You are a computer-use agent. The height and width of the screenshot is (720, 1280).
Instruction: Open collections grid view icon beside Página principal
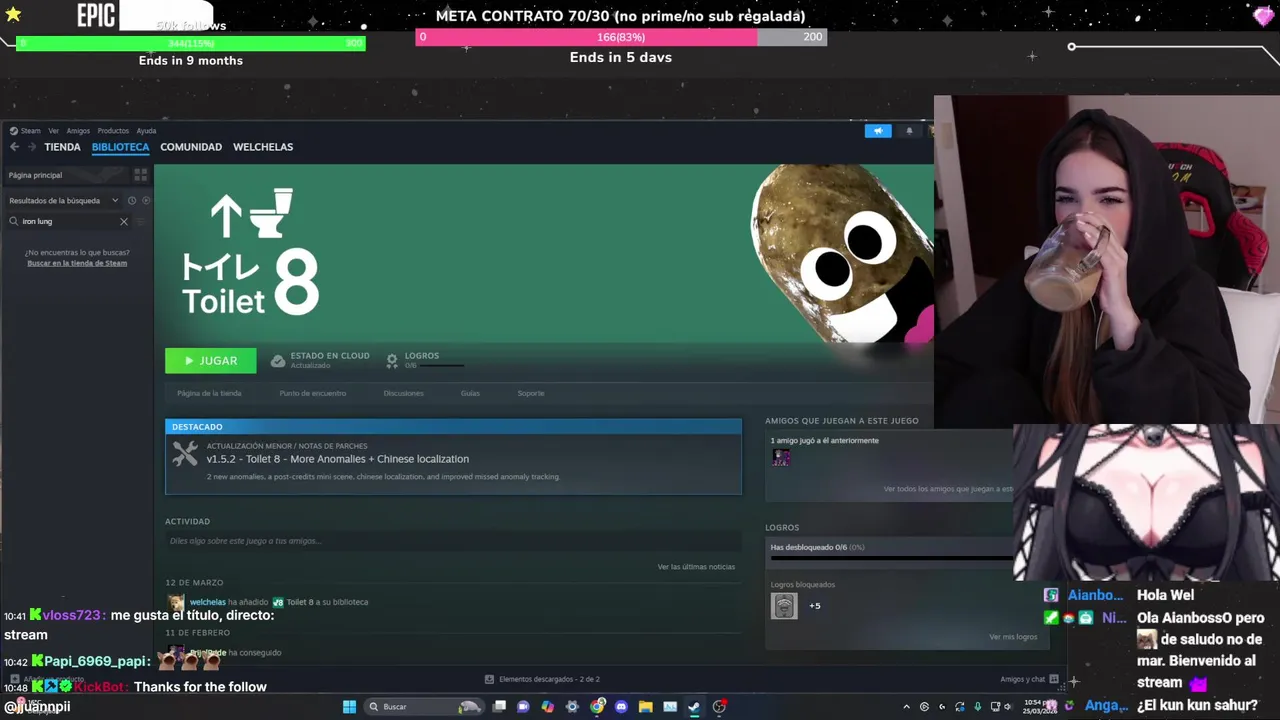click(x=141, y=175)
